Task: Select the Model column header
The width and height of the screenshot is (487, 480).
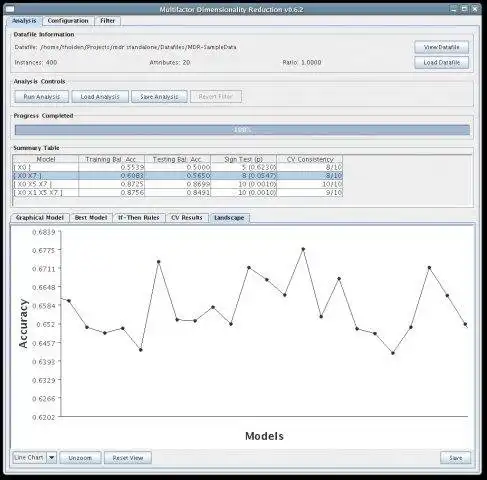Action: tap(46, 159)
